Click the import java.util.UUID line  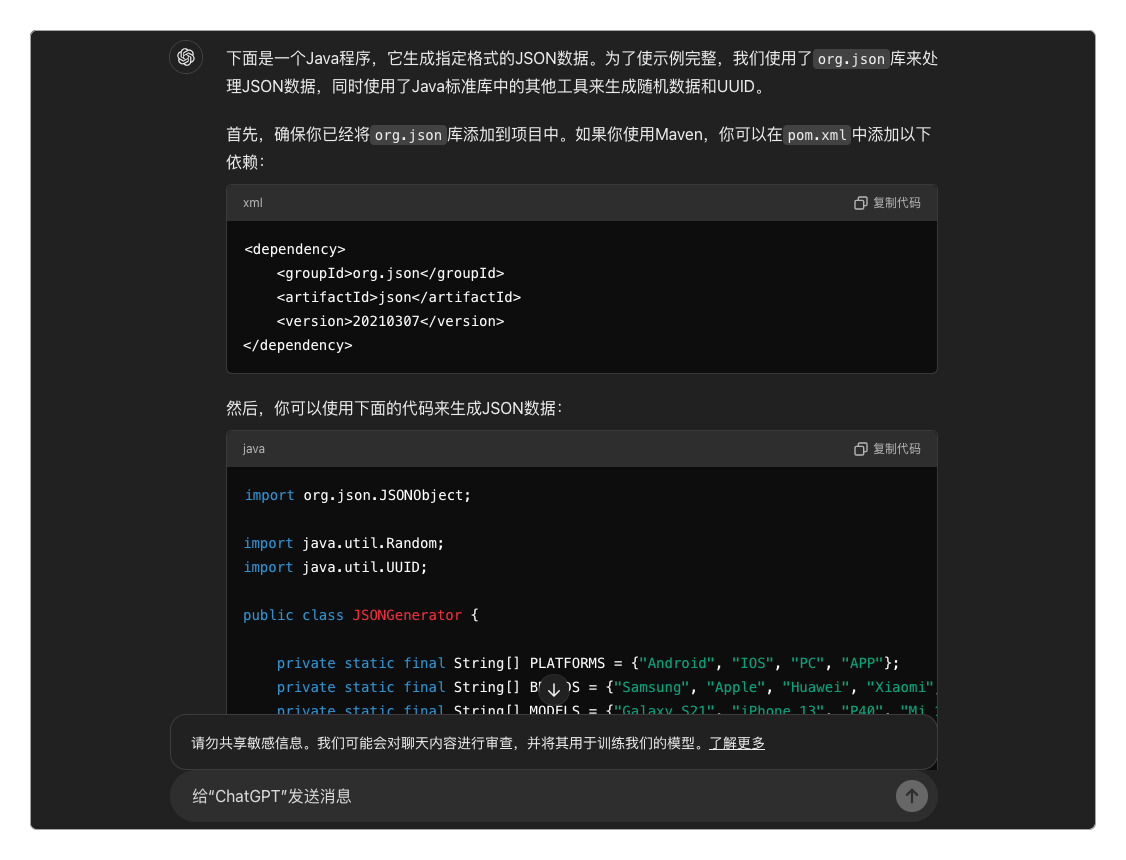[x=335, y=567]
